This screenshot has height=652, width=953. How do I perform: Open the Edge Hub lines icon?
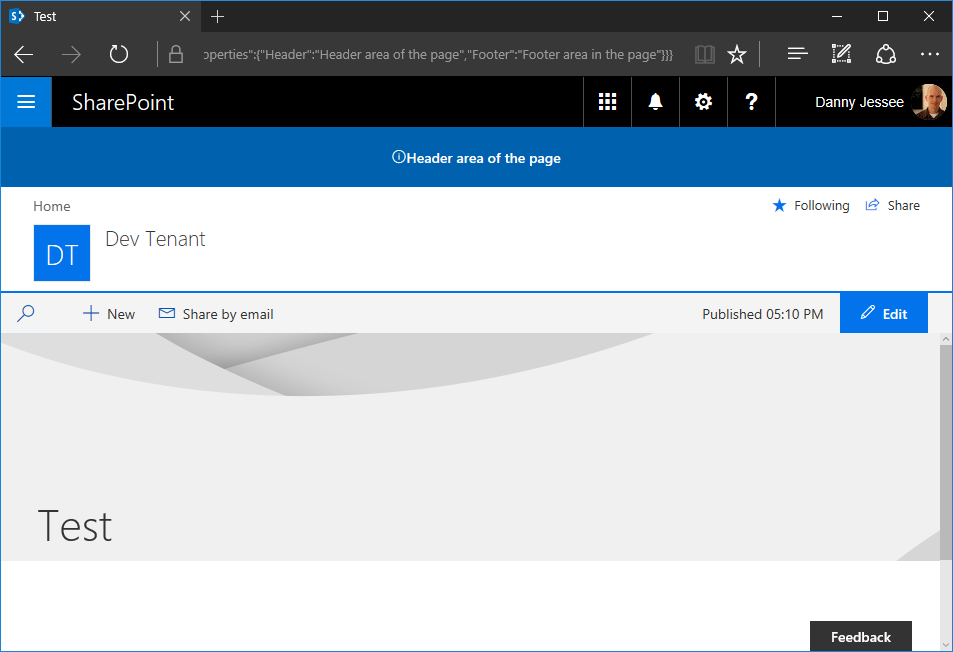click(x=797, y=54)
